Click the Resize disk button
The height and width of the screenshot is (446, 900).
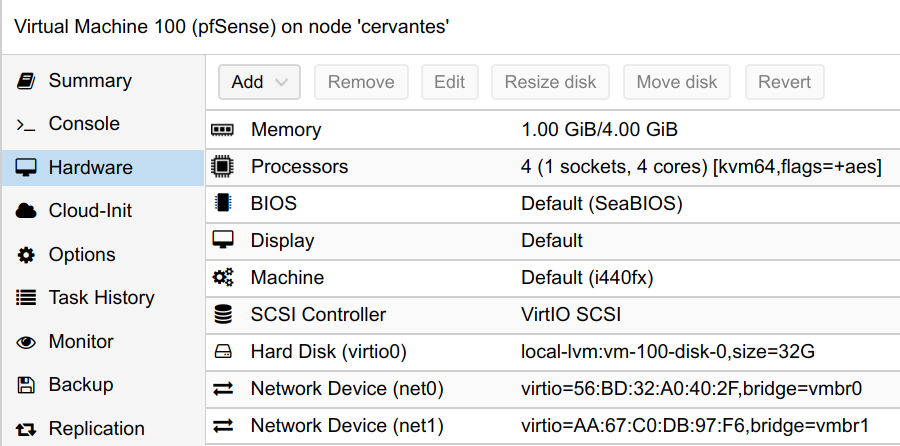pyautogui.click(x=550, y=82)
